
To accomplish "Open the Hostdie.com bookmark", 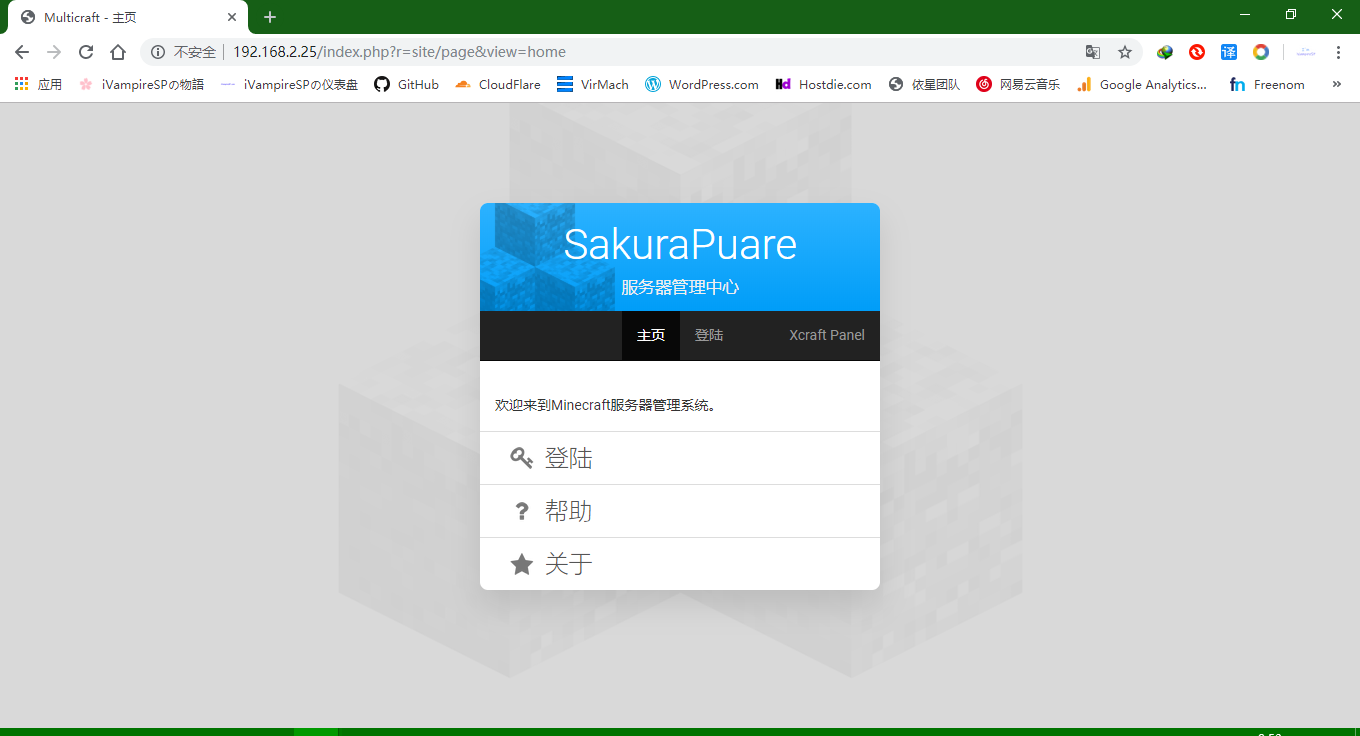I will [823, 85].
